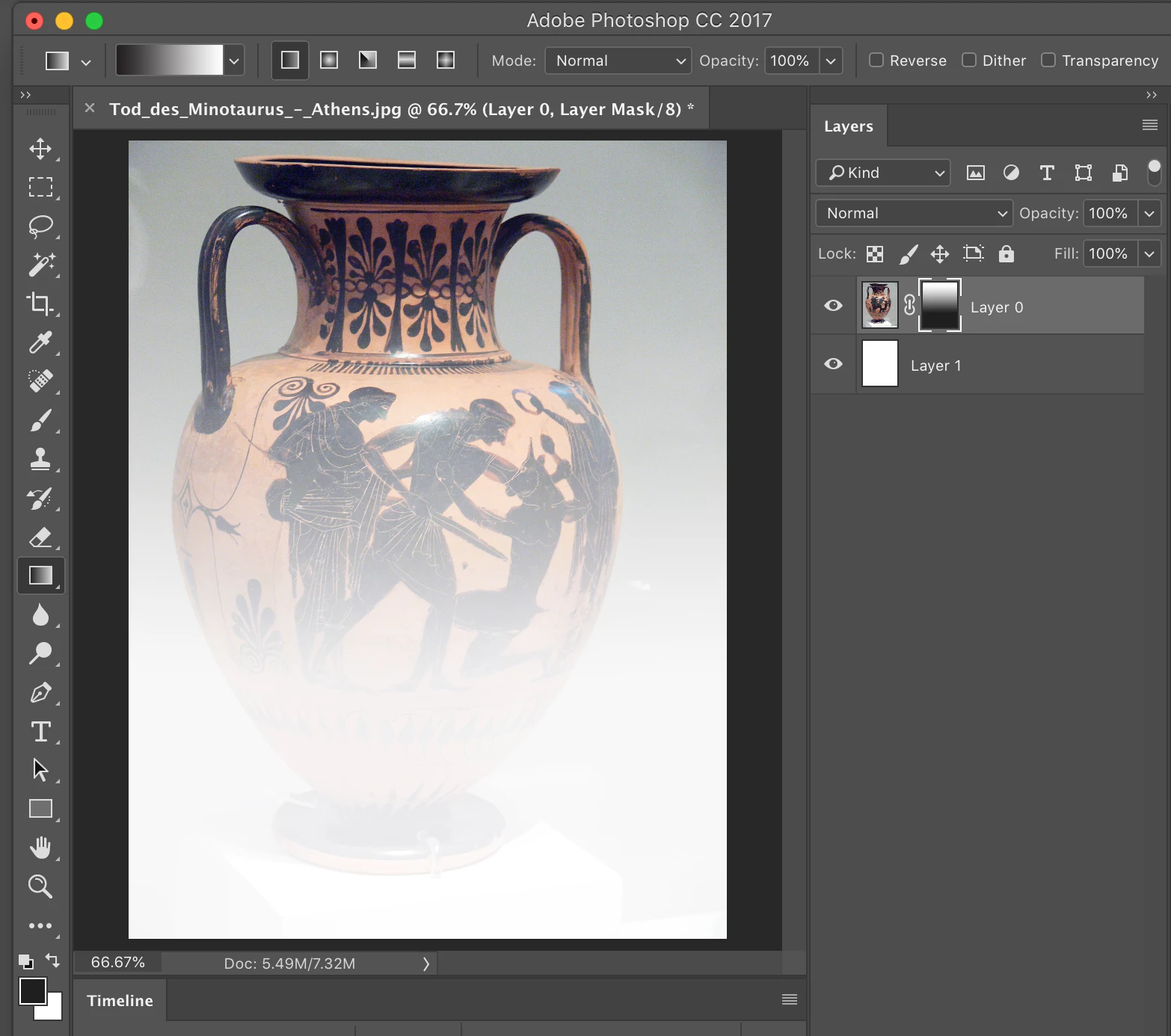1171x1036 pixels.
Task: Click the gradient preview to edit
Action: click(x=170, y=61)
